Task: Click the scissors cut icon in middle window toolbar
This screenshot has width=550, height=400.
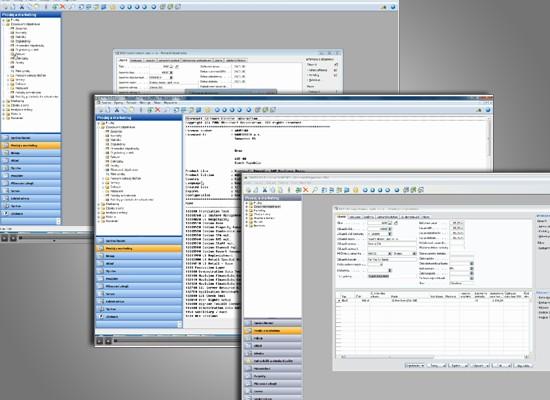Action: click(x=117, y=110)
